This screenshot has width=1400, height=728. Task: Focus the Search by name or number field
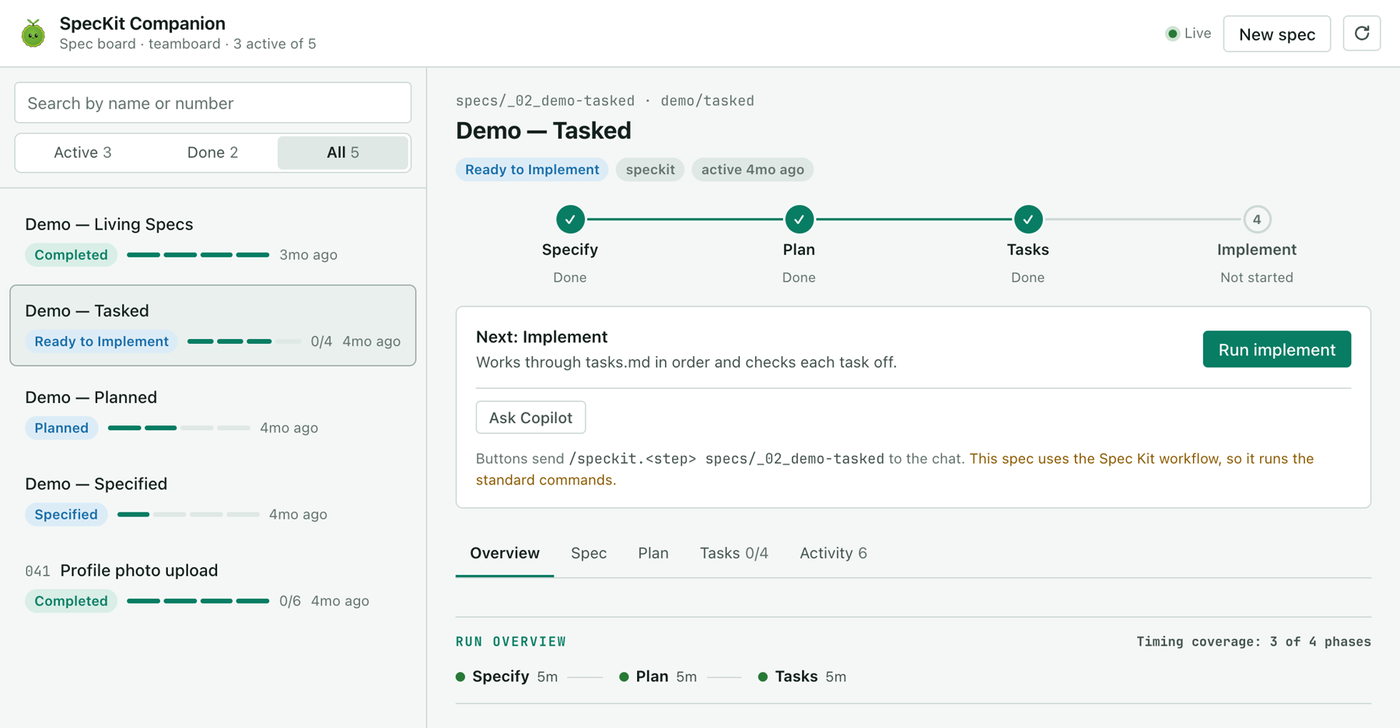pyautogui.click(x=213, y=103)
